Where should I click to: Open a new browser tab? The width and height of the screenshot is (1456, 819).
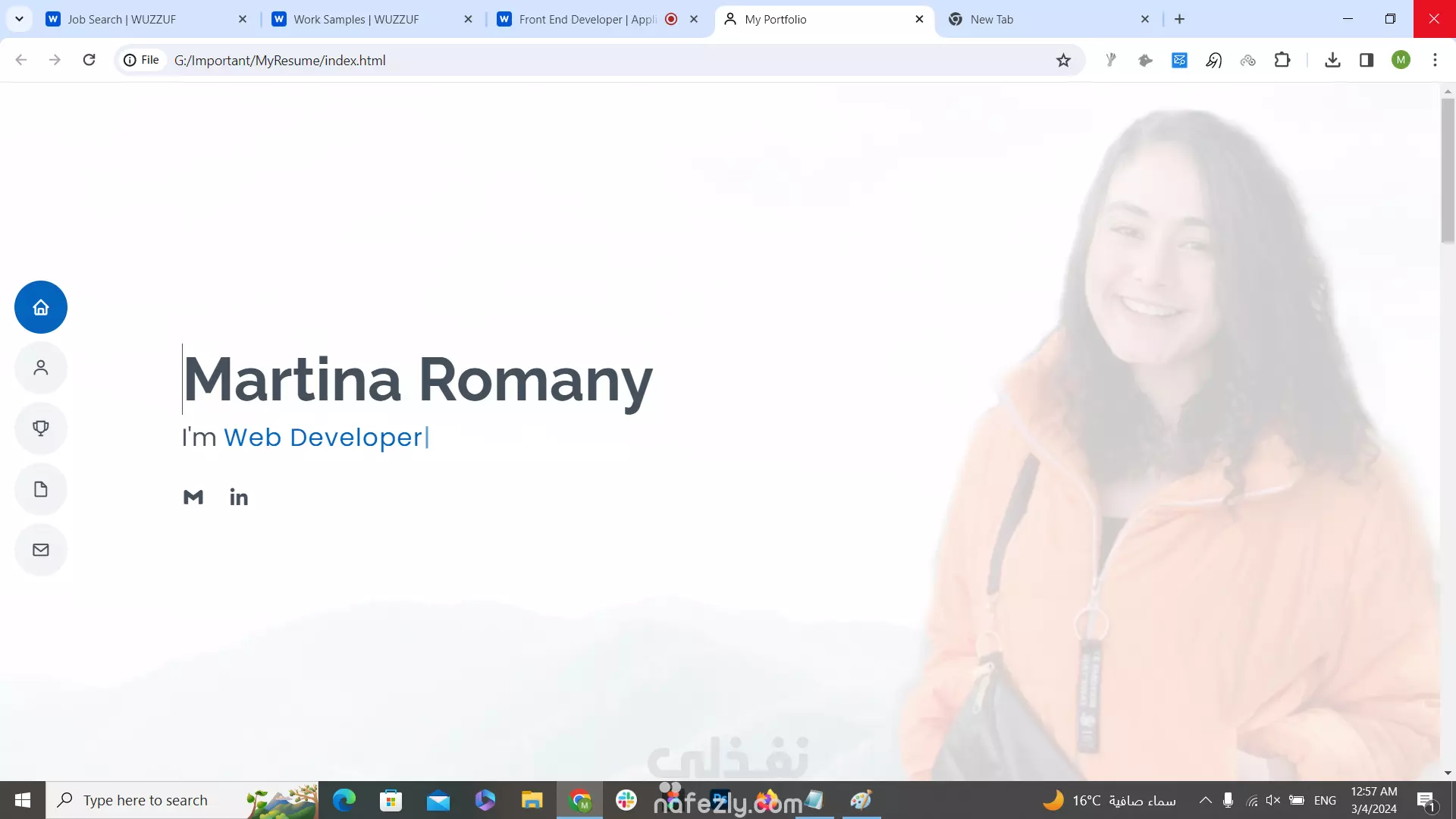(x=1179, y=19)
